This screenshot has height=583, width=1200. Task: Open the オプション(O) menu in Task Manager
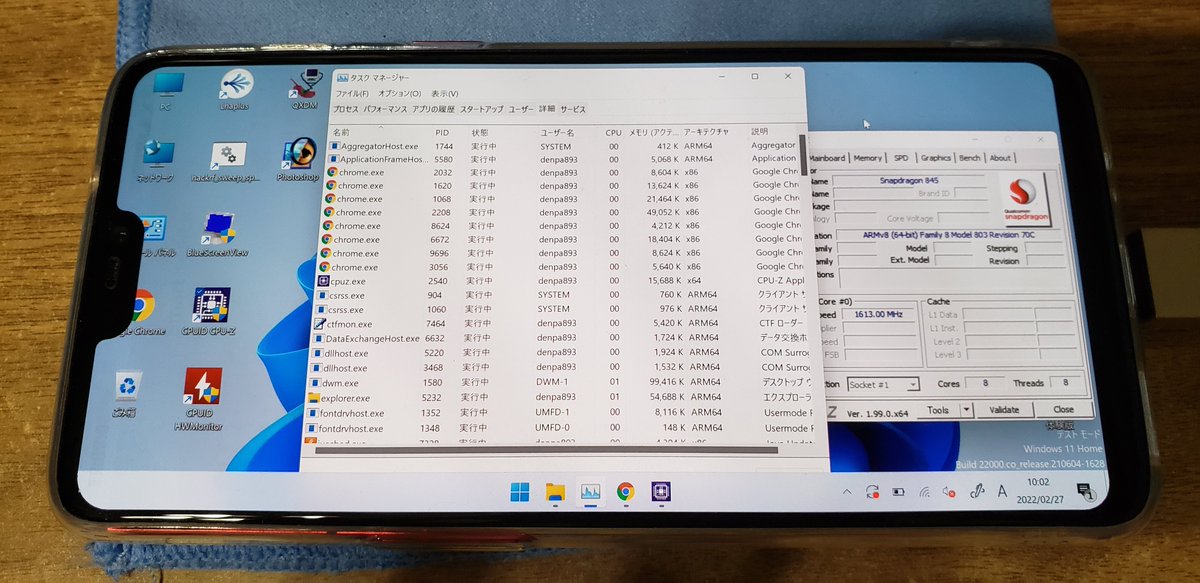click(x=400, y=93)
